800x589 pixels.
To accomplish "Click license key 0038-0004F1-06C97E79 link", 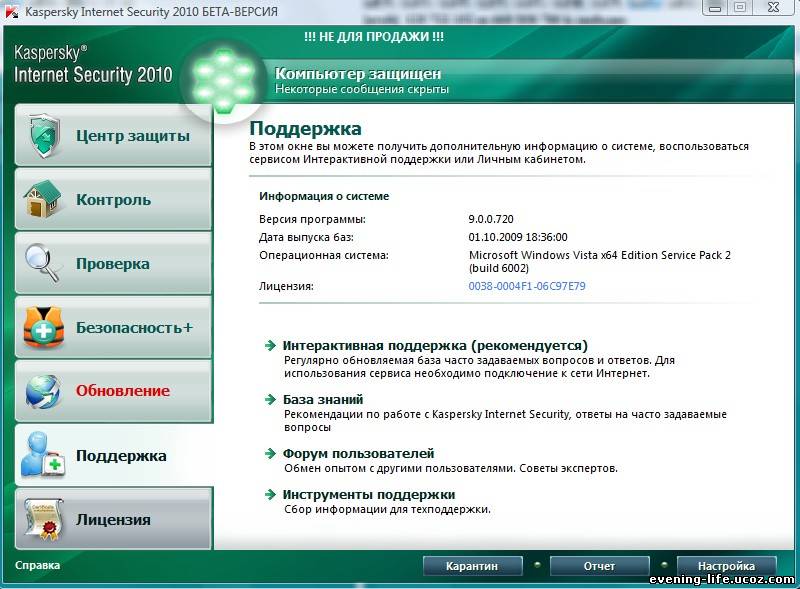I will (x=527, y=286).
